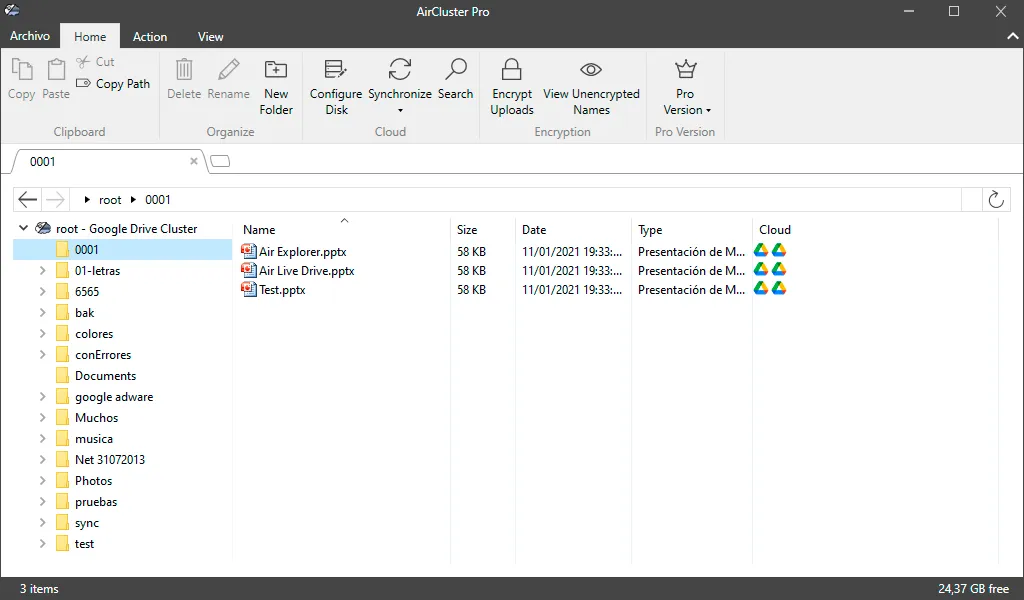1024x600 pixels.
Task: Go back with the left arrow
Action: 27,199
